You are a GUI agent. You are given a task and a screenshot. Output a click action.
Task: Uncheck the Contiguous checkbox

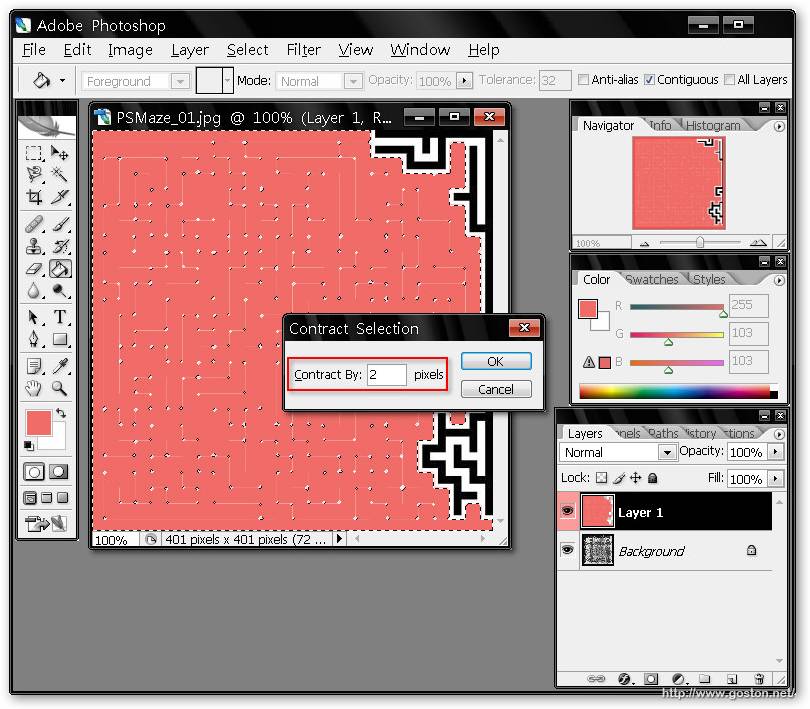click(x=649, y=80)
